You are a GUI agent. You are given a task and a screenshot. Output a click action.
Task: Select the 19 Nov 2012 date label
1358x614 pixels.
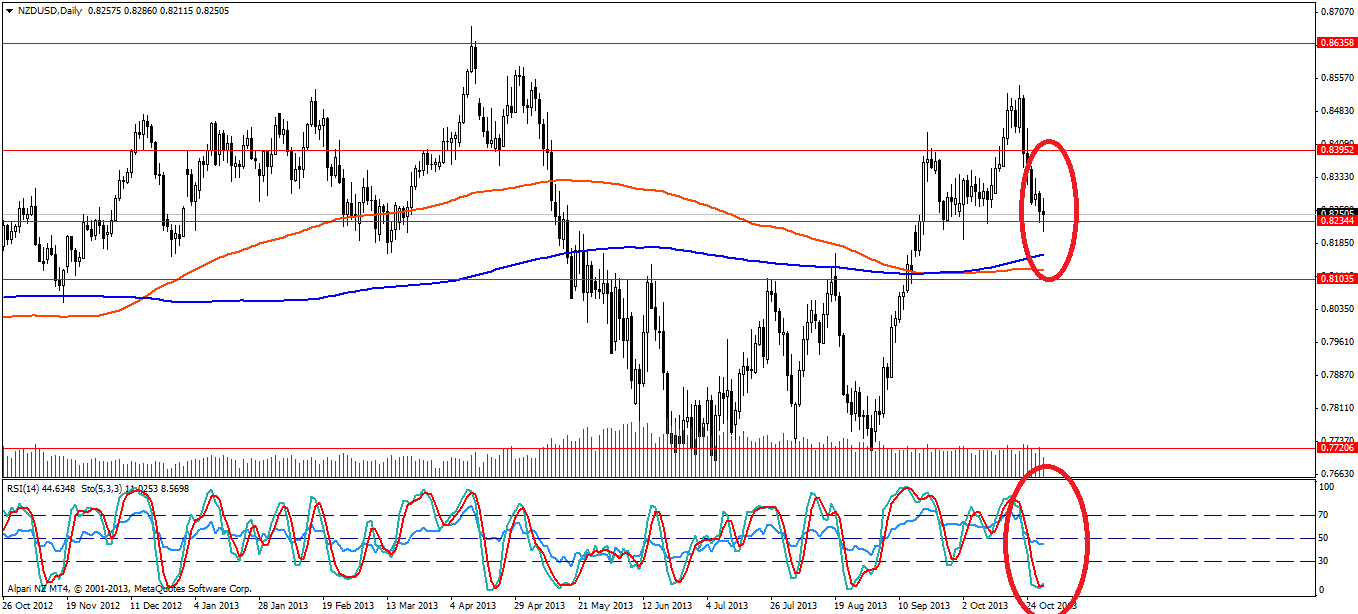coord(91,606)
